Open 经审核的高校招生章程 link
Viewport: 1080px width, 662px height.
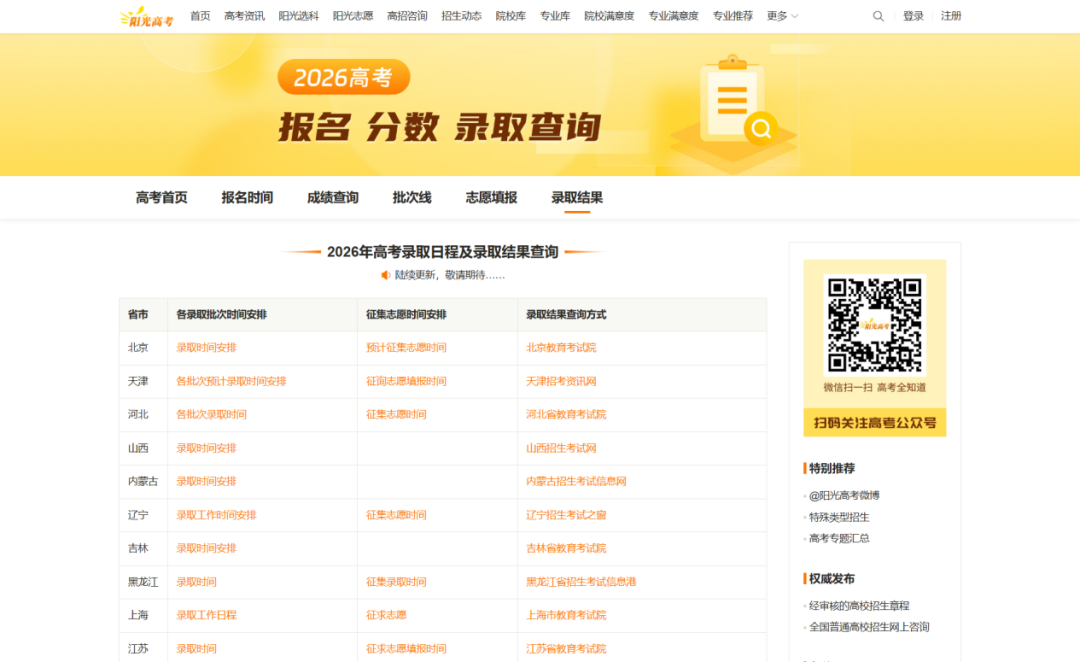[x=859, y=606]
